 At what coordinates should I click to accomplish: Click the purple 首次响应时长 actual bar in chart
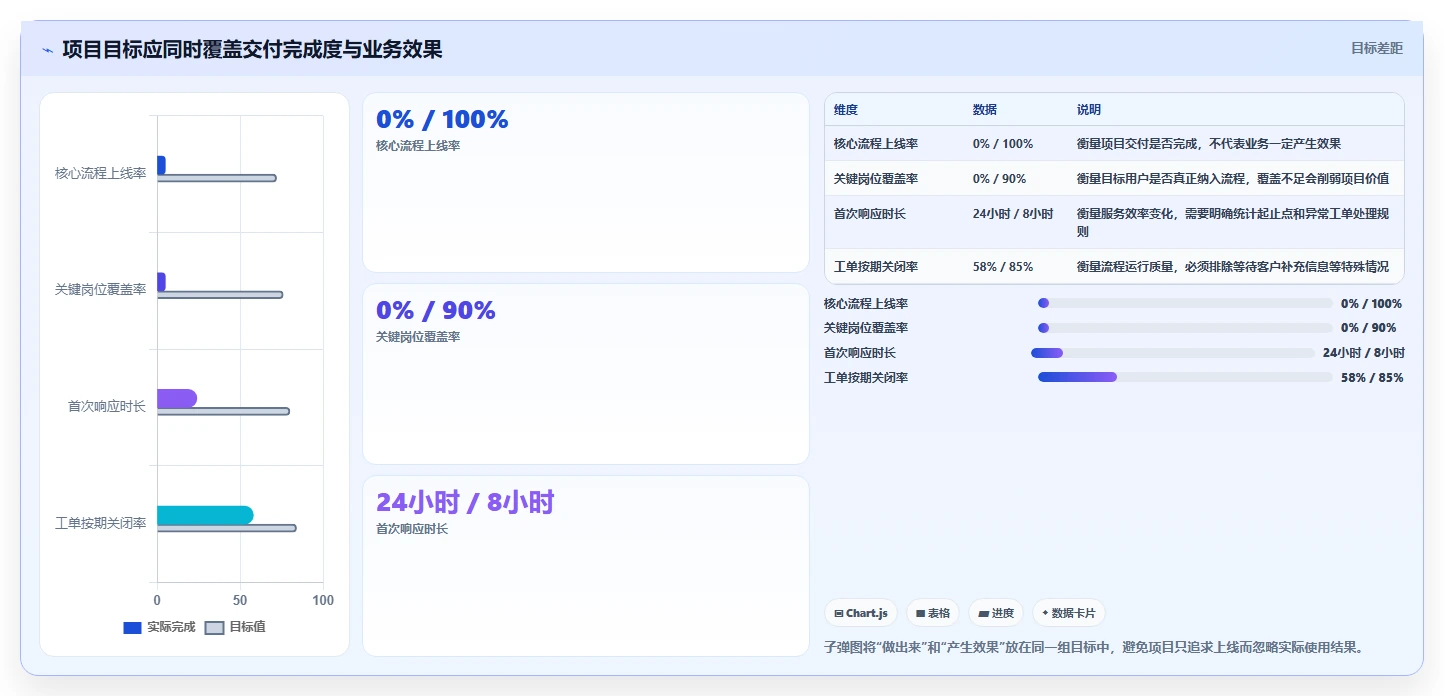click(177, 398)
